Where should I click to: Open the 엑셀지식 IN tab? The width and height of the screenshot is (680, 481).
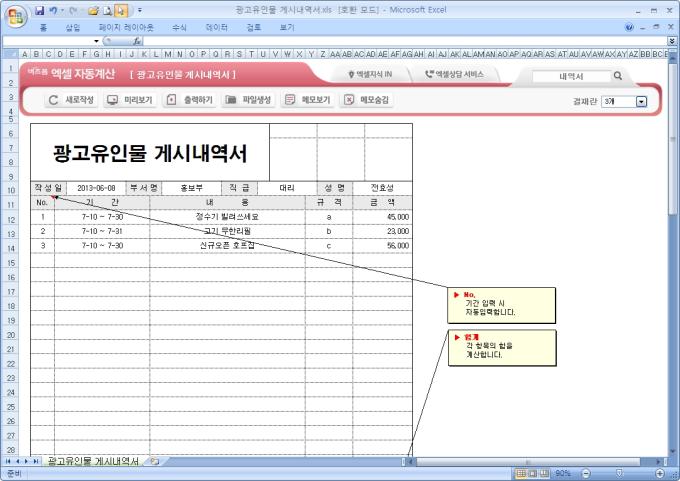coord(370,75)
